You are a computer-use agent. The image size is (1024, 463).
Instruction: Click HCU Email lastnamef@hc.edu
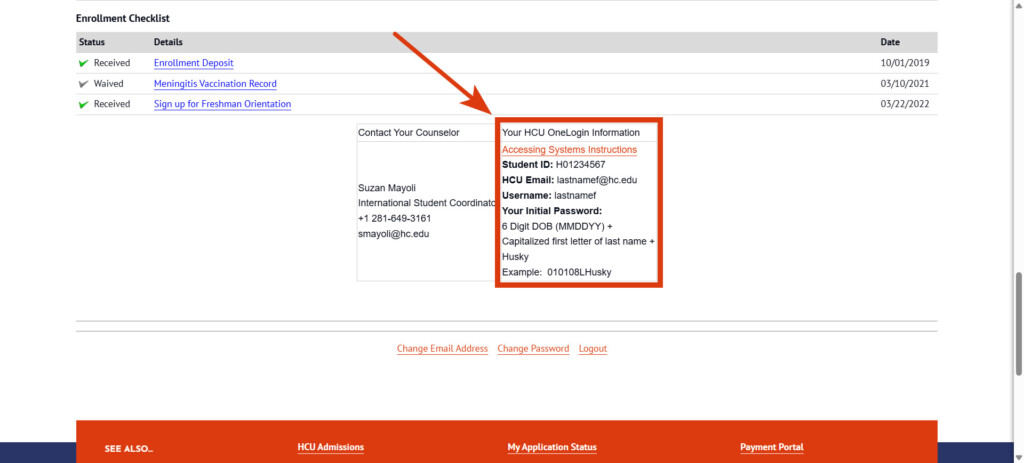pos(597,180)
